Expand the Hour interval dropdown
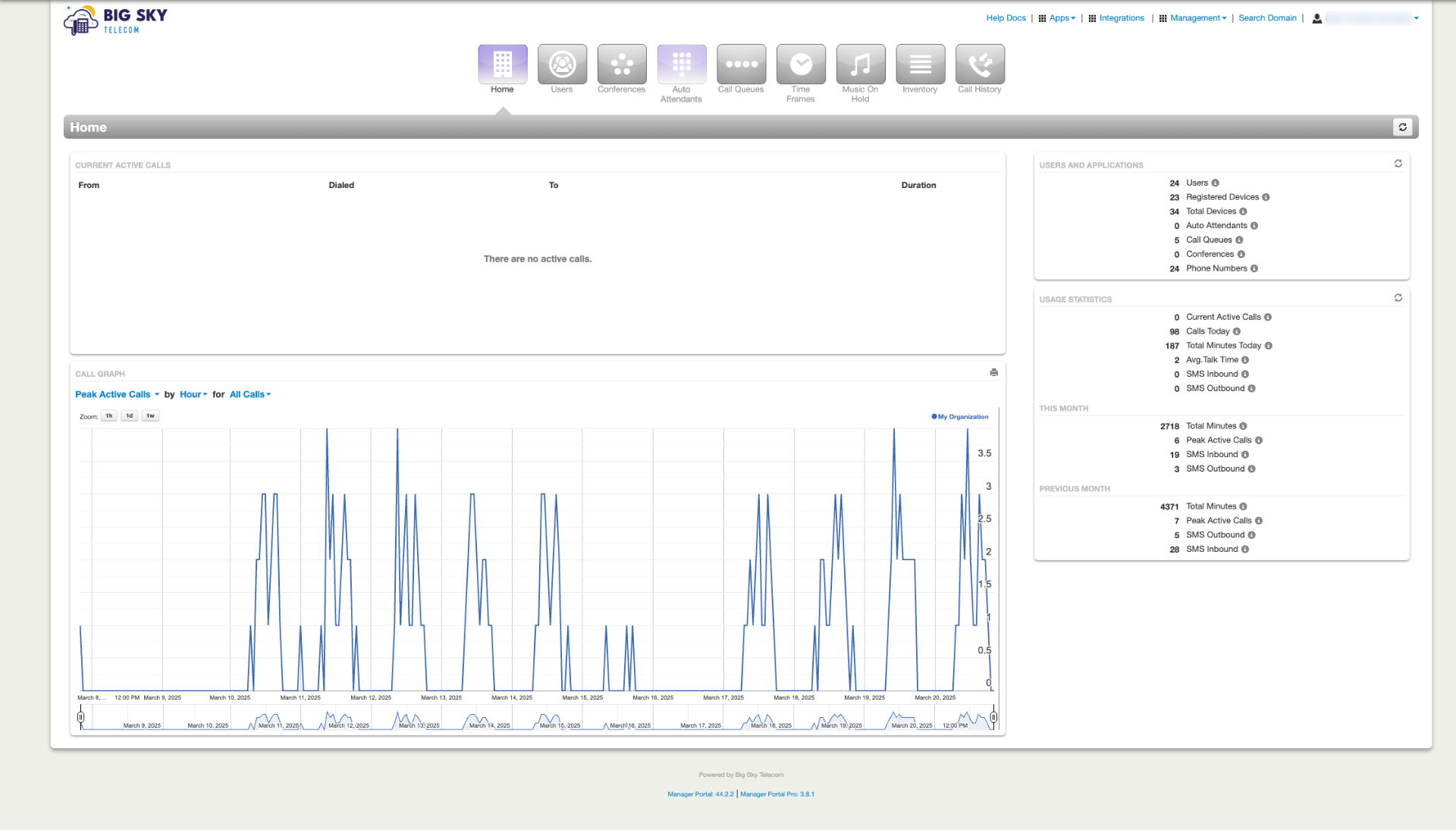The image size is (1456, 830). pyautogui.click(x=193, y=394)
